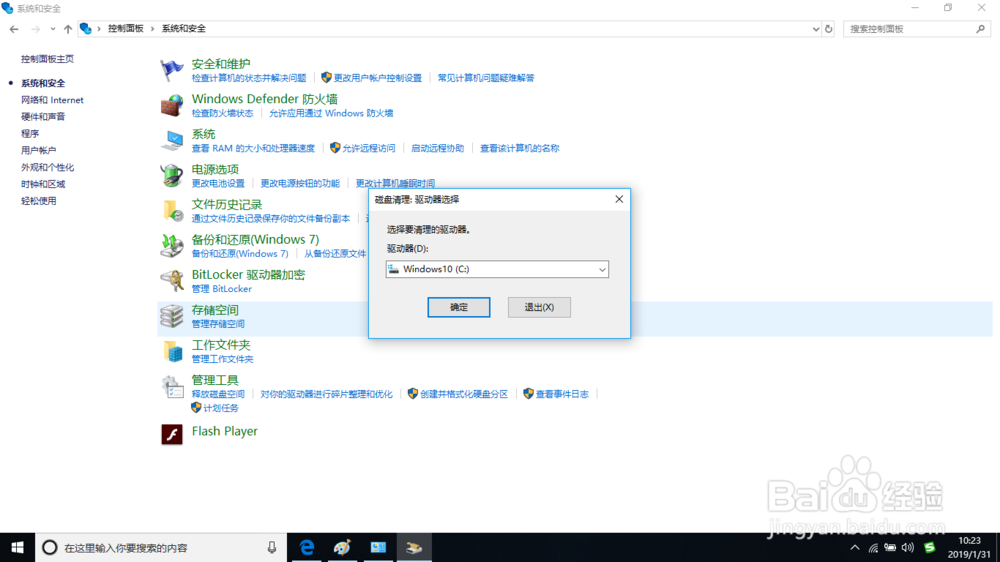Select 外观和个性化 category
This screenshot has width=1000, height=562.
pos(47,167)
